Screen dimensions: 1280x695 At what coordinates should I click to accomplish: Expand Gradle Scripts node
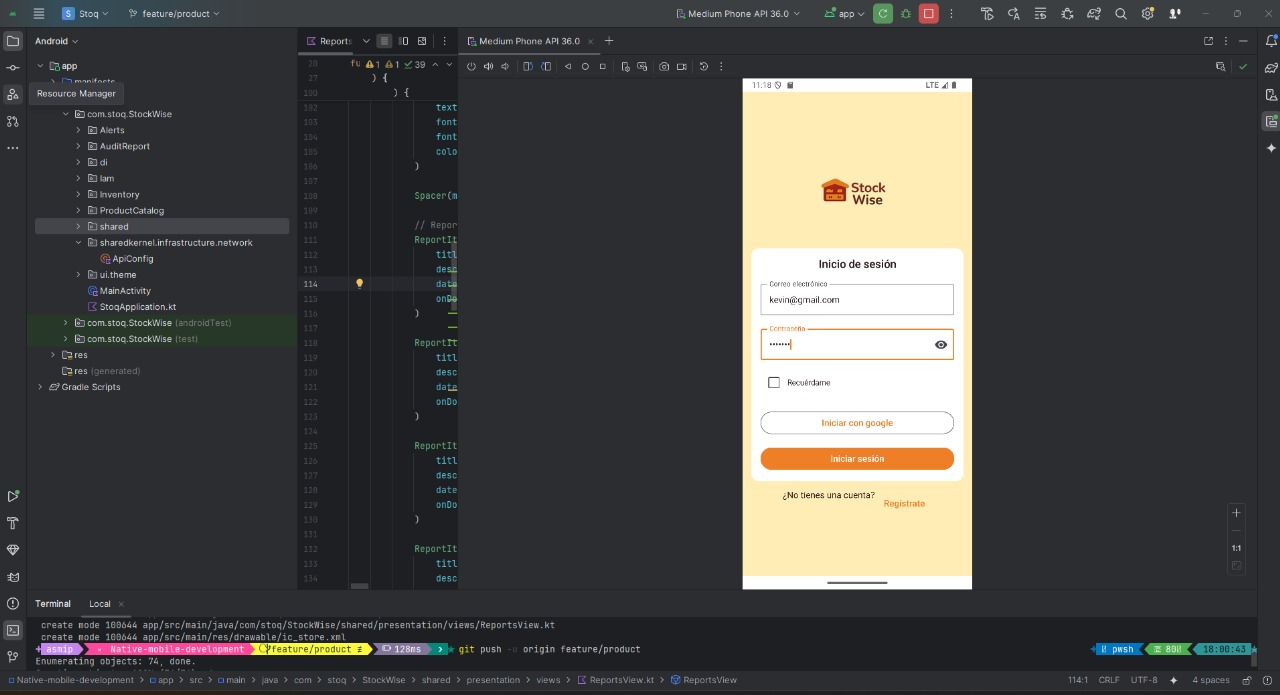coord(41,387)
